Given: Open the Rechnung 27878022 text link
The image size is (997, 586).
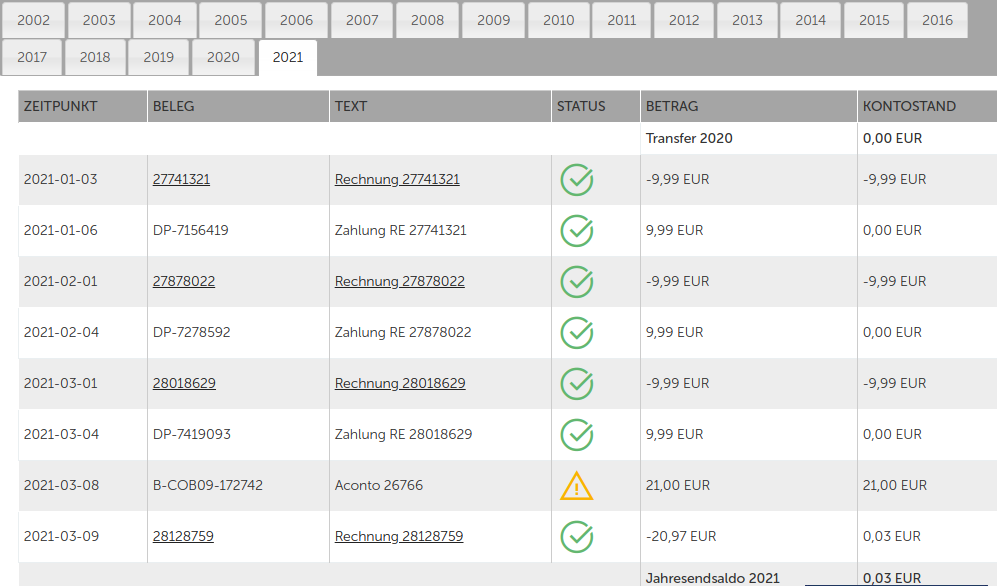Looking at the screenshot, I should coord(399,282).
